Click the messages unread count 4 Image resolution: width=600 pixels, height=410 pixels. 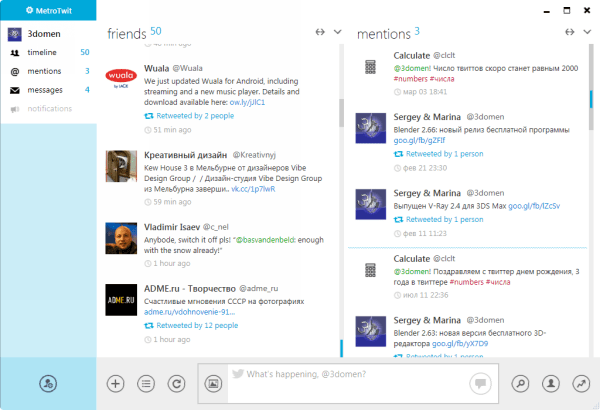pyautogui.click(x=87, y=90)
